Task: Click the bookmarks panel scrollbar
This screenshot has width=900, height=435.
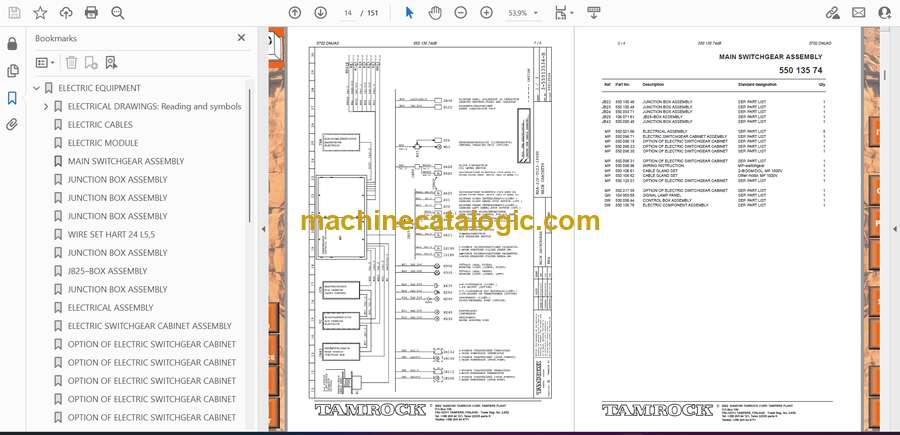Action: 249,155
